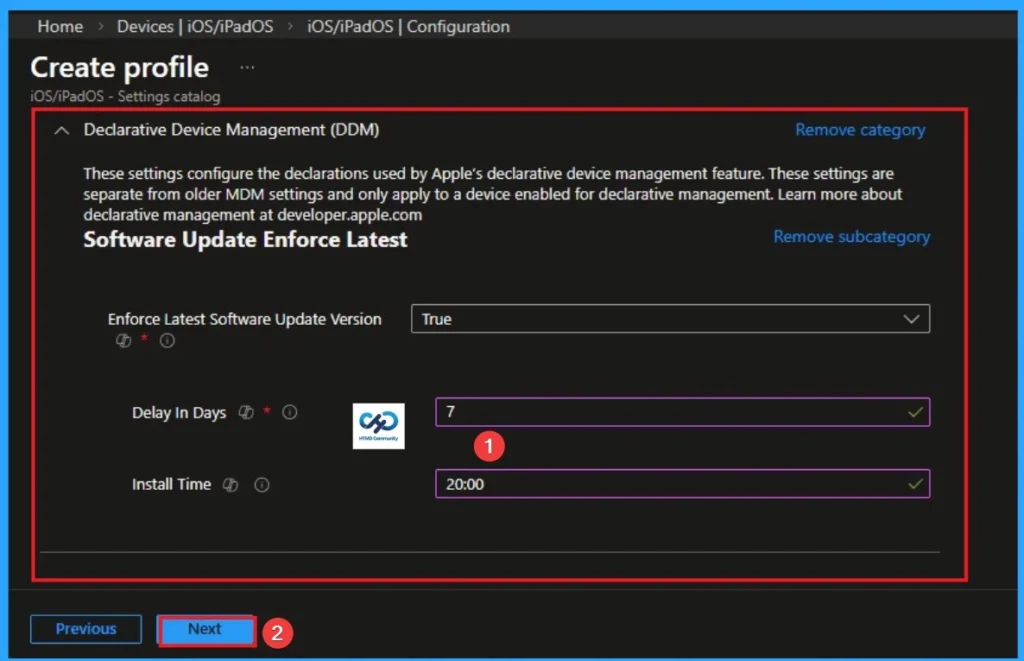Click the Remove category link
Image resolution: width=1024 pixels, height=661 pixels.
(x=859, y=129)
